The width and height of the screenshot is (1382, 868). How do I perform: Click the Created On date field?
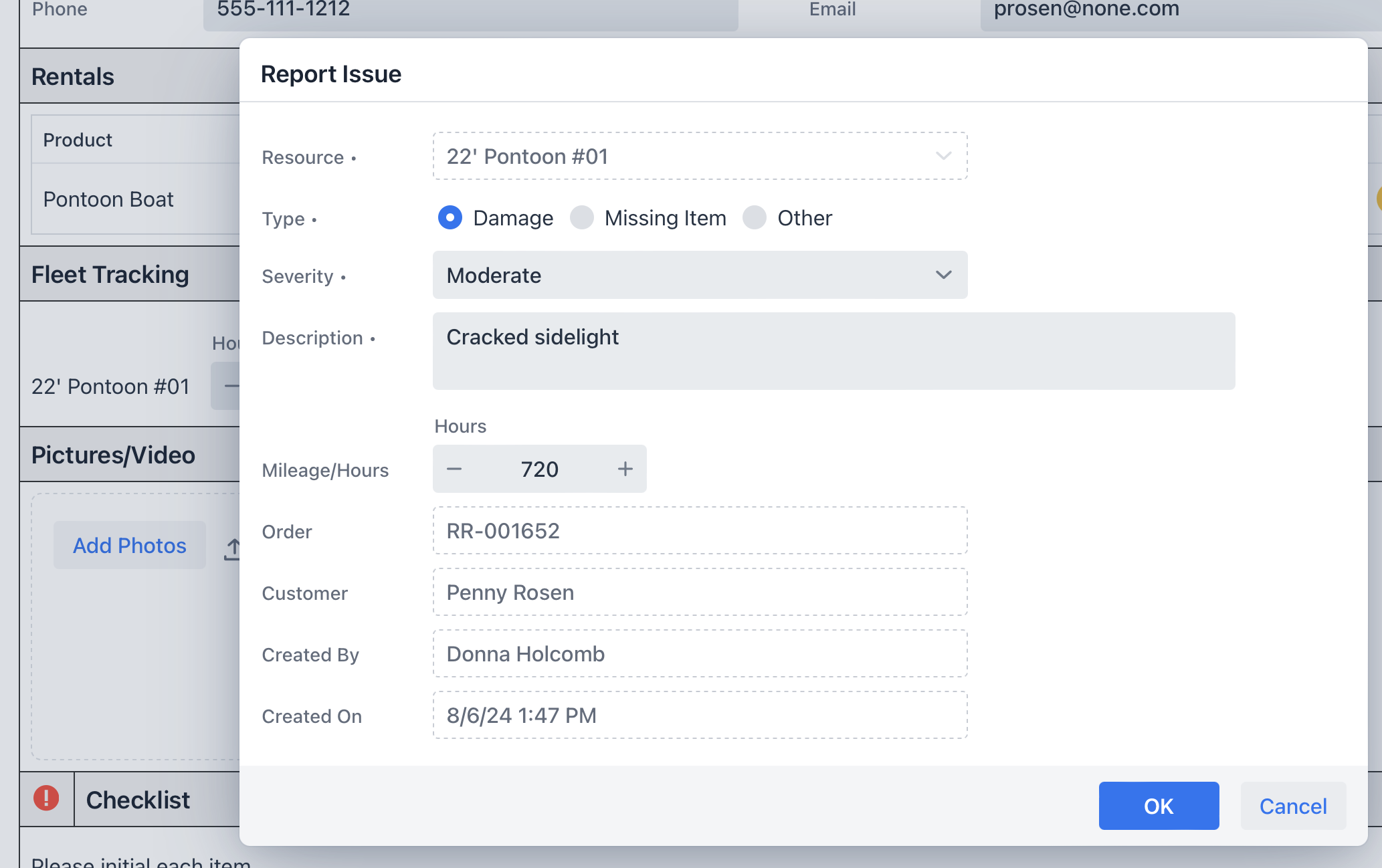coord(700,715)
